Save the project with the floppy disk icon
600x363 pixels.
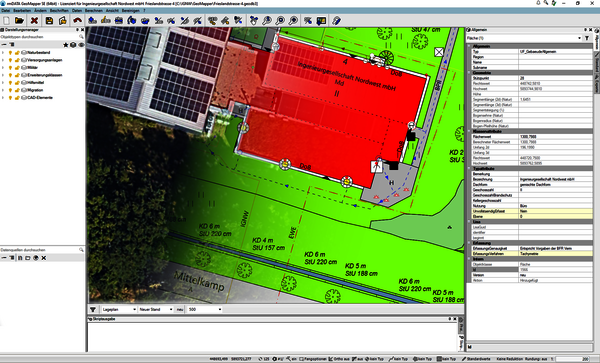49,21
